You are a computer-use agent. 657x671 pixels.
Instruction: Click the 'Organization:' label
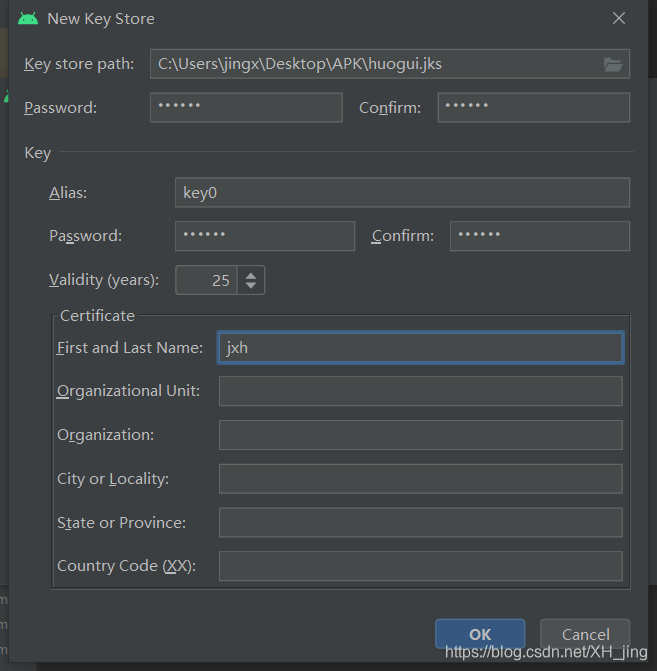pyautogui.click(x=105, y=435)
